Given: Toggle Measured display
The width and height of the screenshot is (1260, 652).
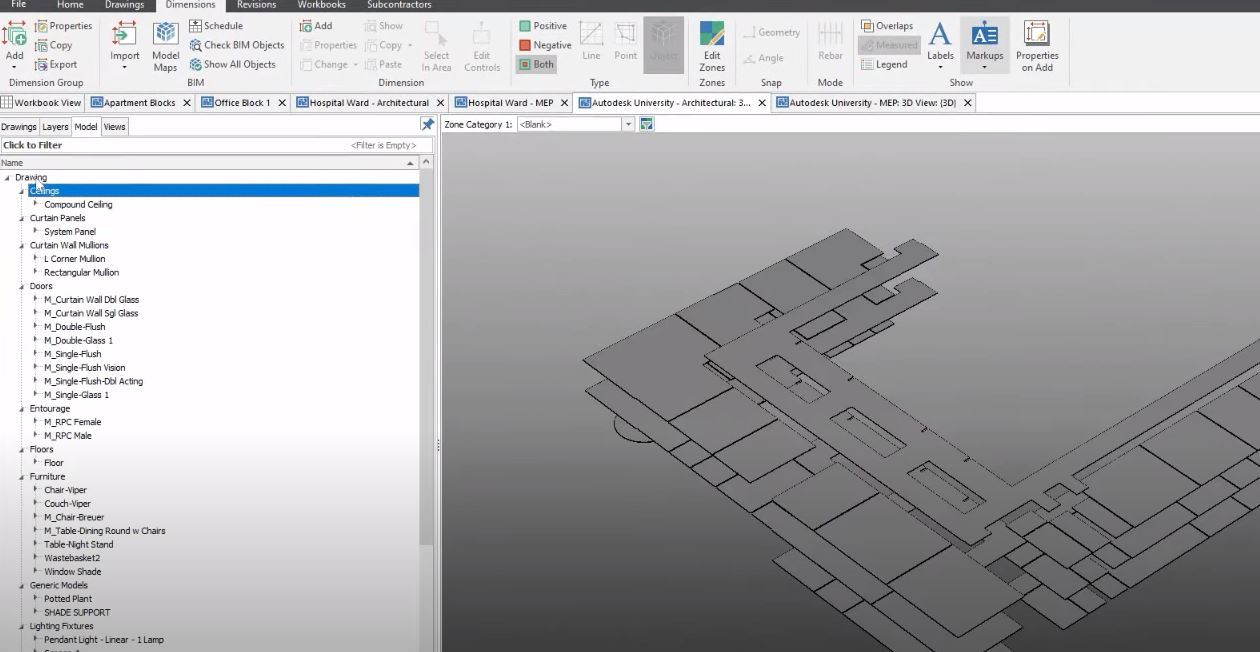Looking at the screenshot, I should 889,45.
